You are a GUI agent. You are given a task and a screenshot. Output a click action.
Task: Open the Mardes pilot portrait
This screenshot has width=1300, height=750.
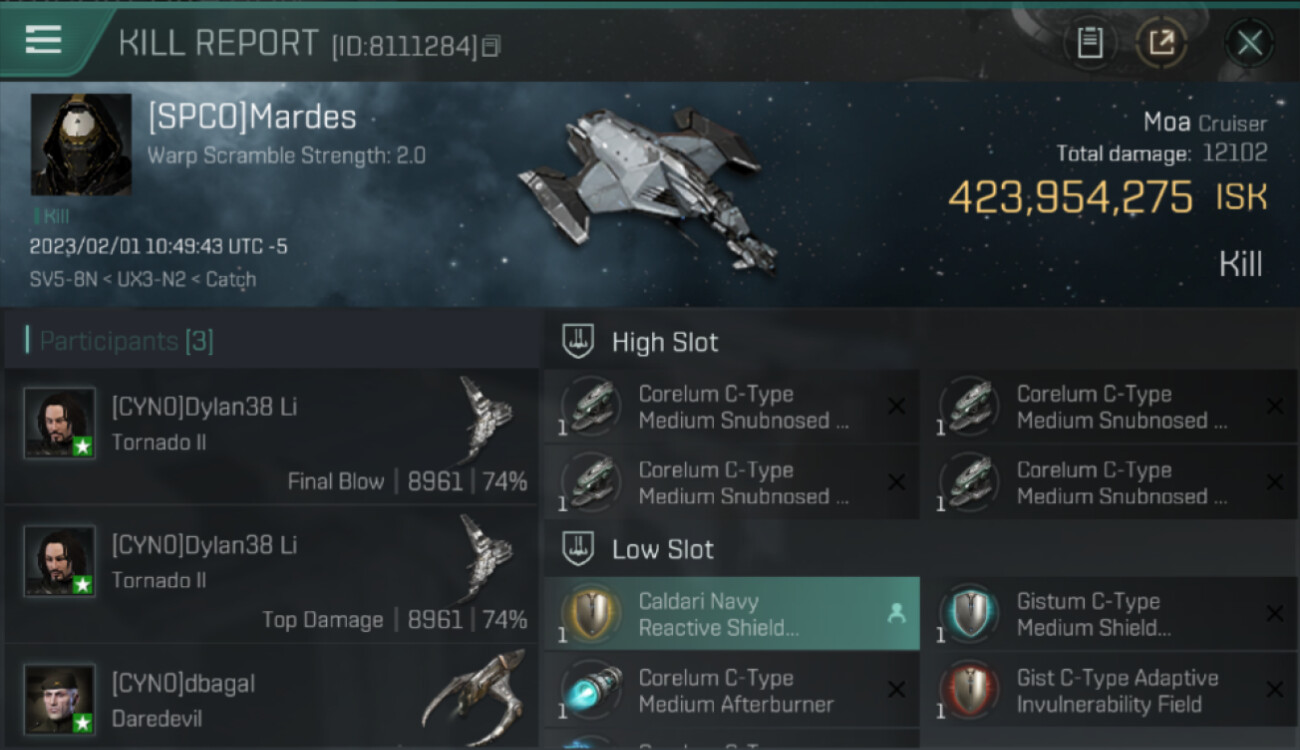point(81,144)
